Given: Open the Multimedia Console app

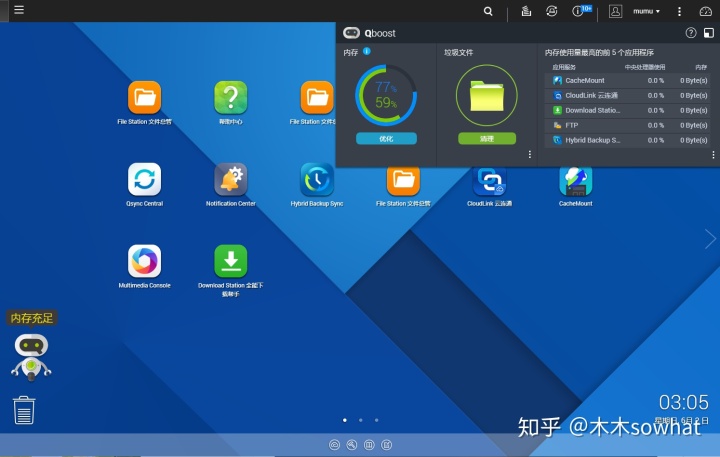Looking at the screenshot, I should click(144, 261).
